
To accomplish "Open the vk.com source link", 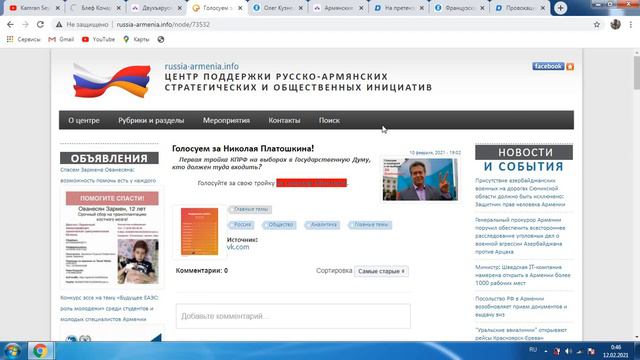I will [x=238, y=247].
